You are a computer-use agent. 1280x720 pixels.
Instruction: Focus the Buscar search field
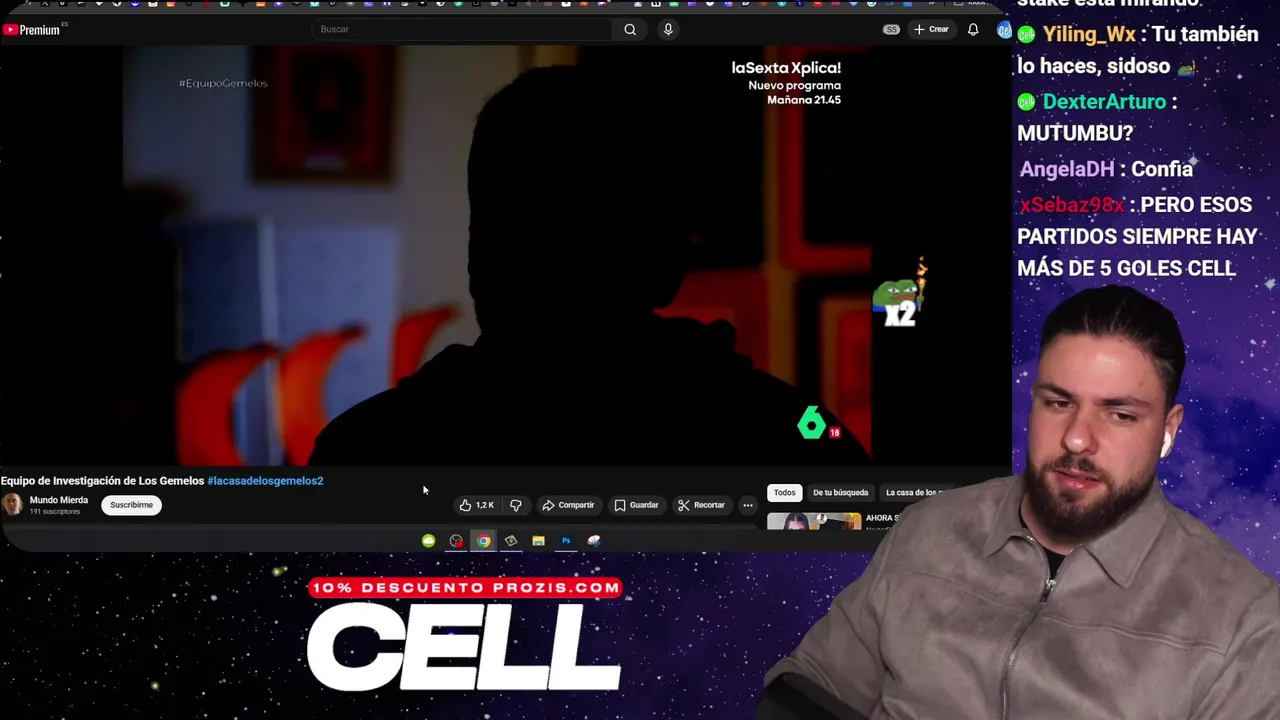[x=462, y=29]
